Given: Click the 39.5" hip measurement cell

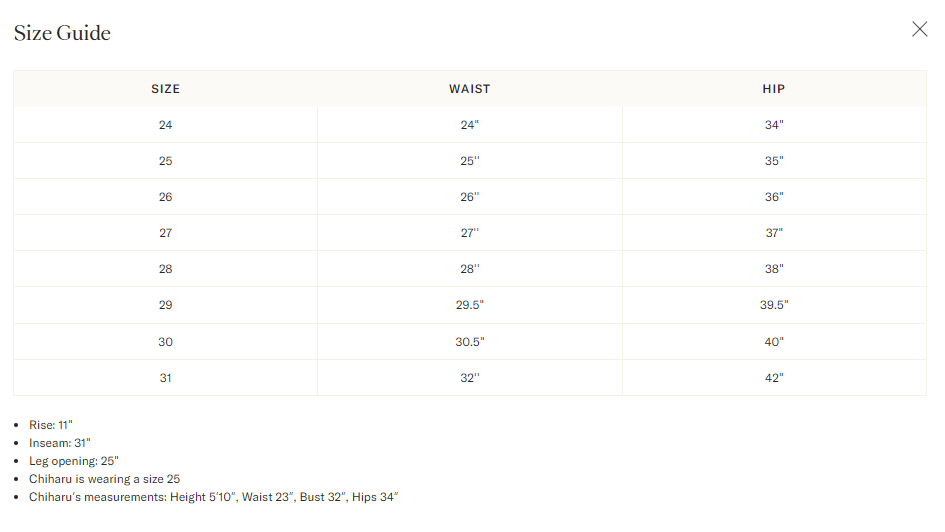Looking at the screenshot, I should 774,305.
